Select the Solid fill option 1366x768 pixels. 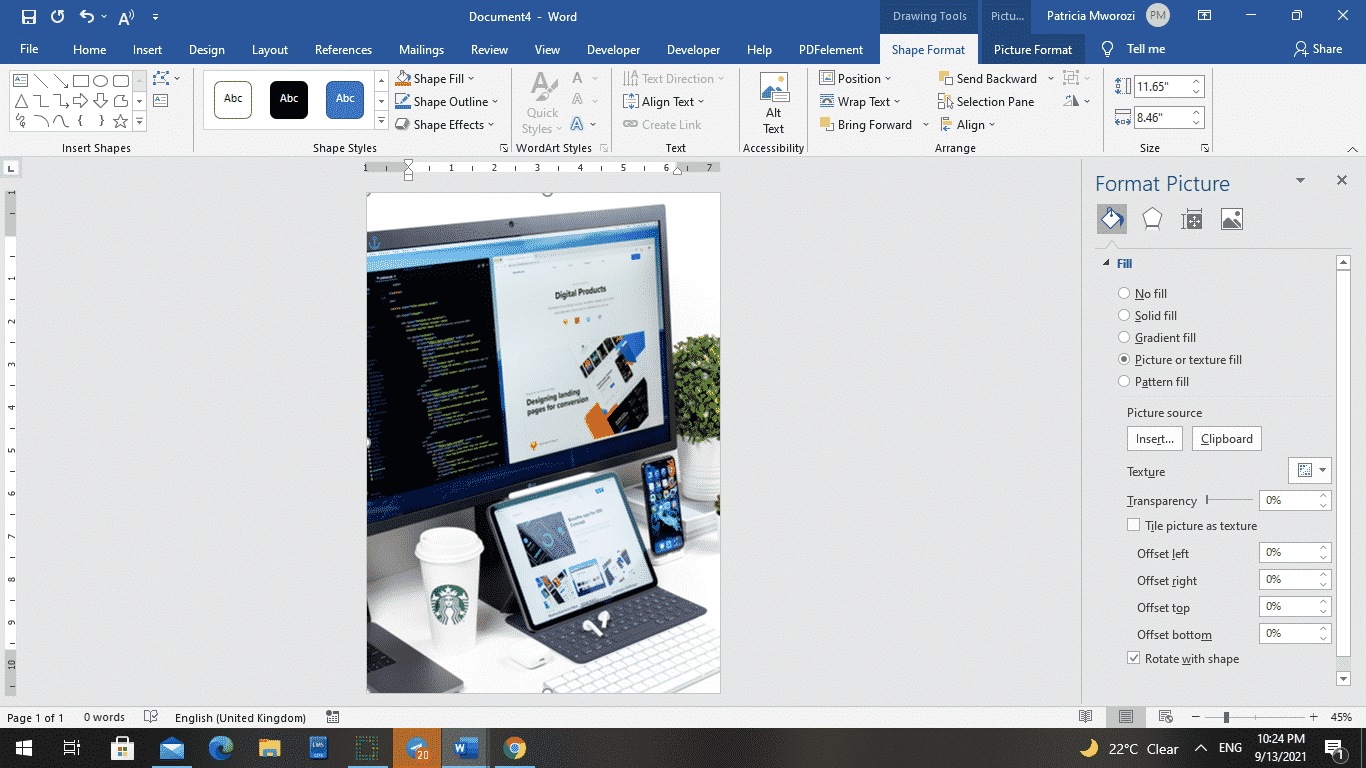click(1123, 315)
